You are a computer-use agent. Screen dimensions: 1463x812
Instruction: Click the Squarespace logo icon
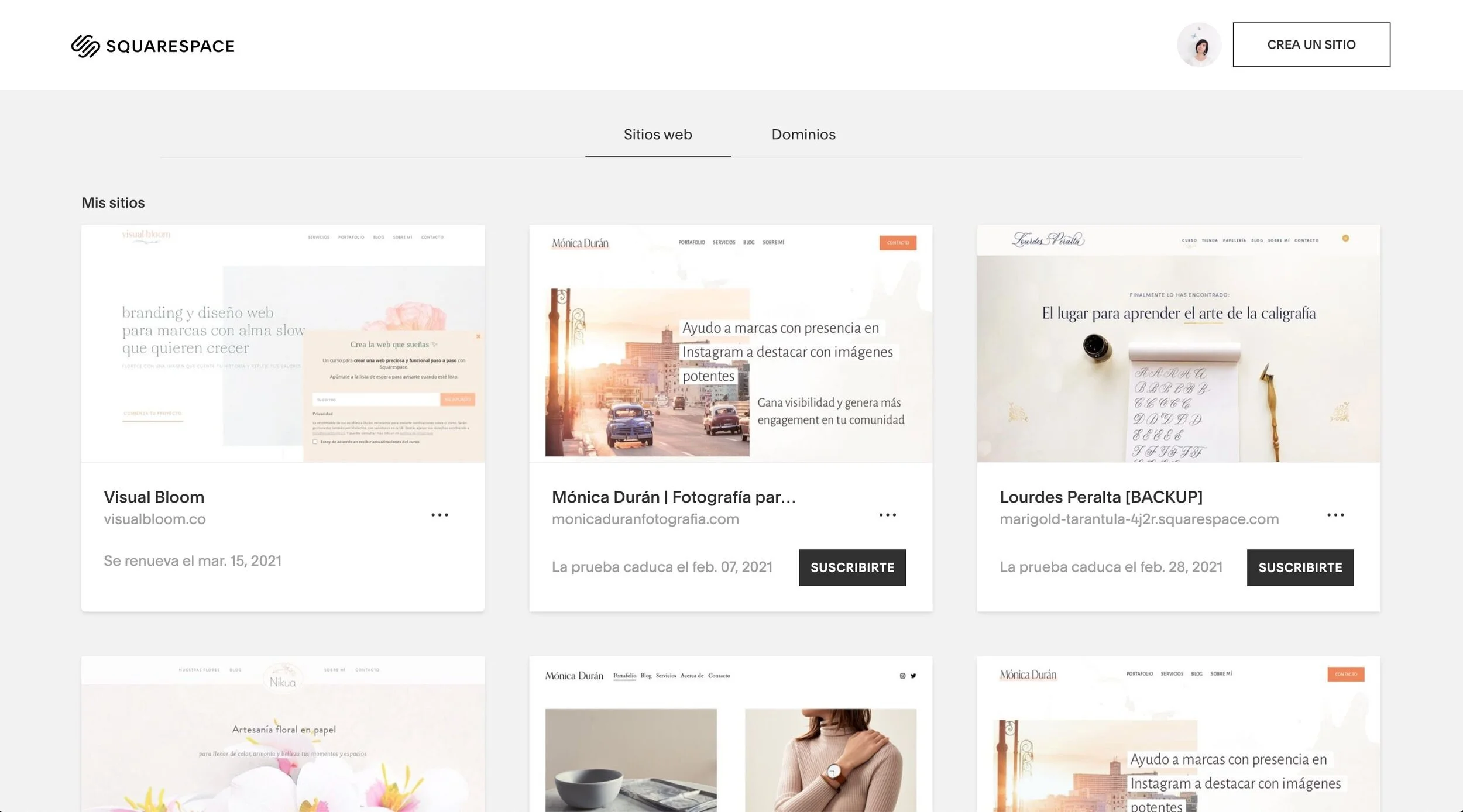85,46
